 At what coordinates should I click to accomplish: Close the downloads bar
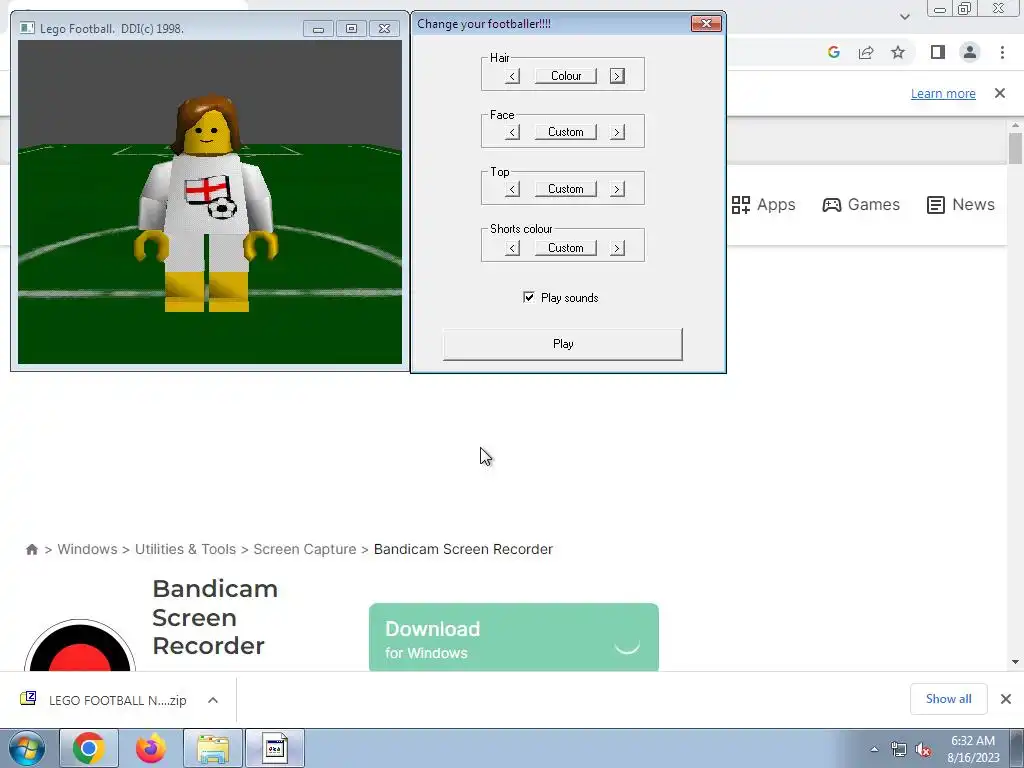[x=1006, y=699]
